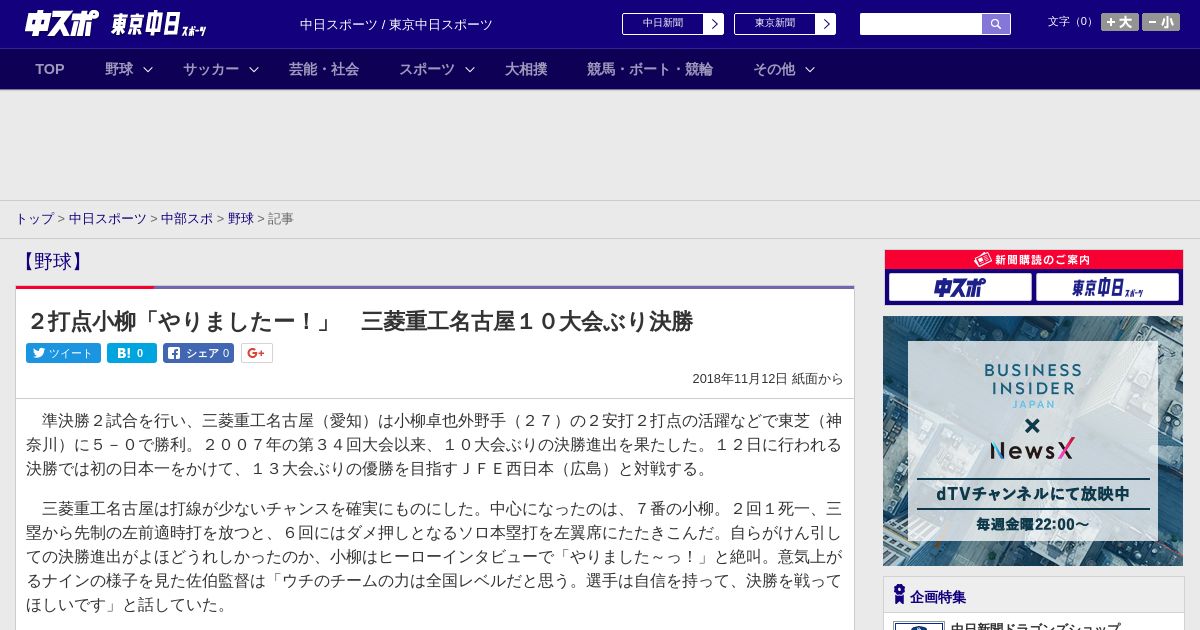Click the magnifier search button
Viewport: 1200px width, 630px height.
996,24
